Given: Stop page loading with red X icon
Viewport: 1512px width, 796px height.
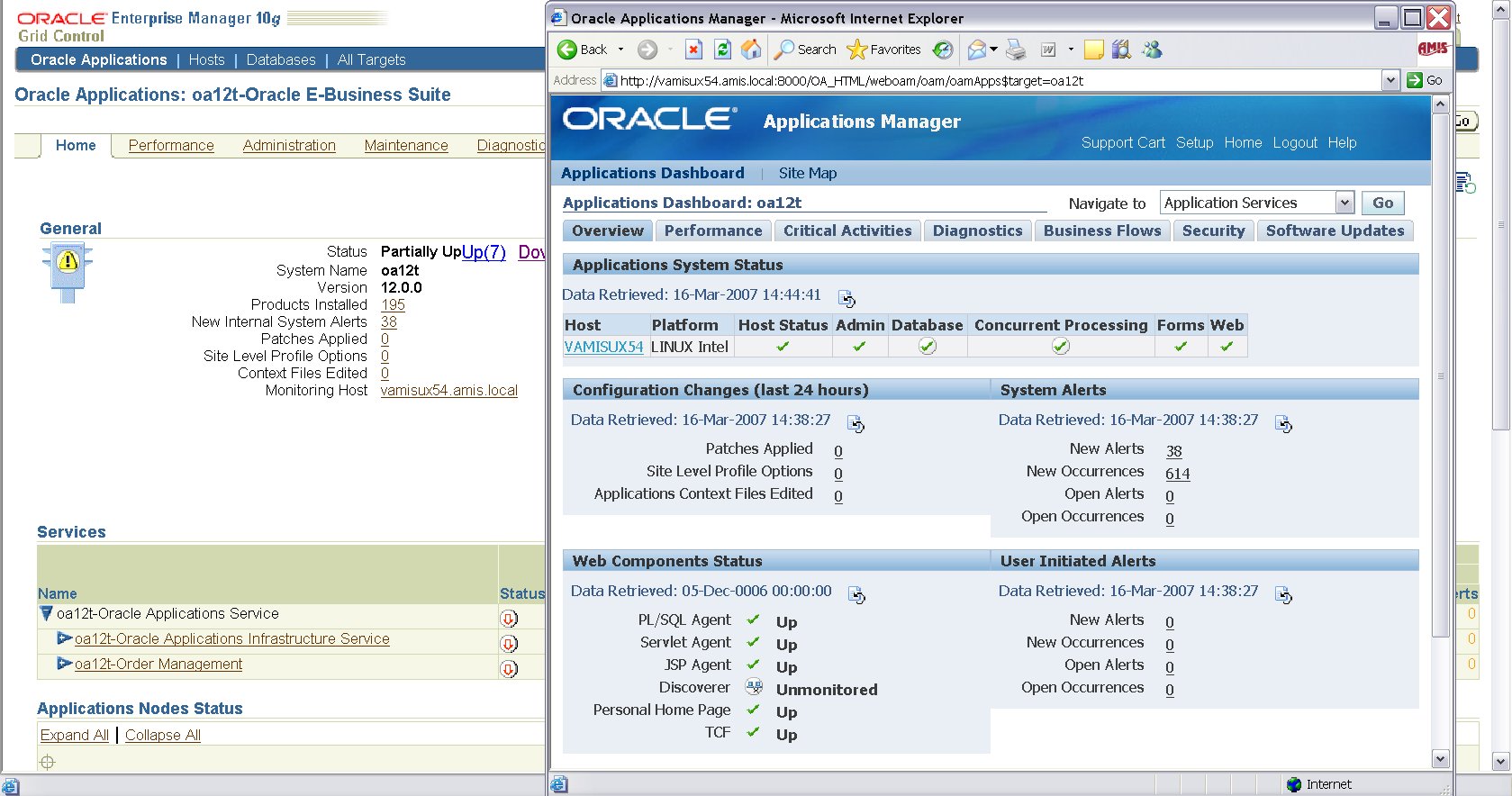Looking at the screenshot, I should tap(693, 50).
